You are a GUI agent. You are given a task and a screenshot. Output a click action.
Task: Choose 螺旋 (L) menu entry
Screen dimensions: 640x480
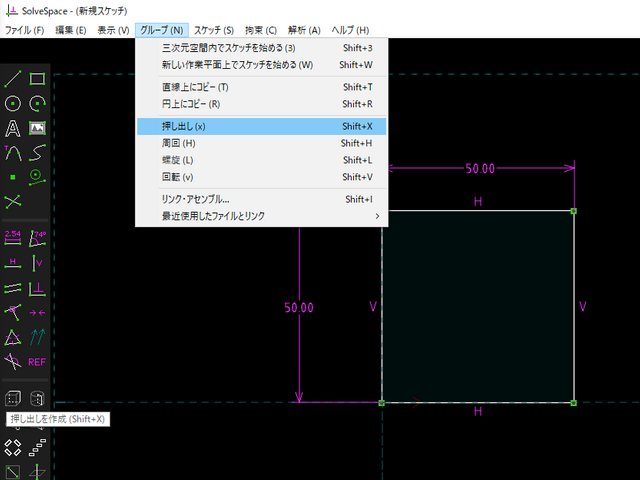click(x=261, y=160)
